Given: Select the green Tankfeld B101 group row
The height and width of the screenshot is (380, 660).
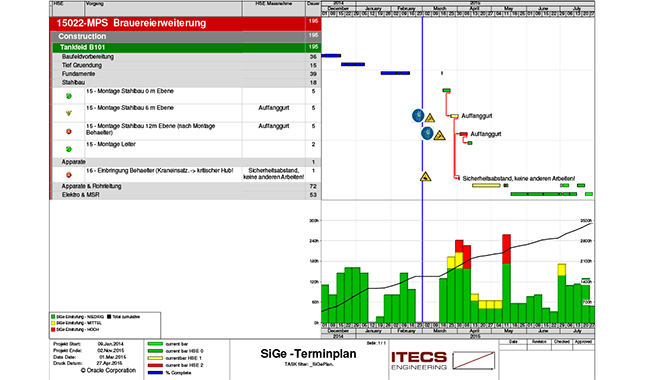Looking at the screenshot, I should [x=186, y=47].
